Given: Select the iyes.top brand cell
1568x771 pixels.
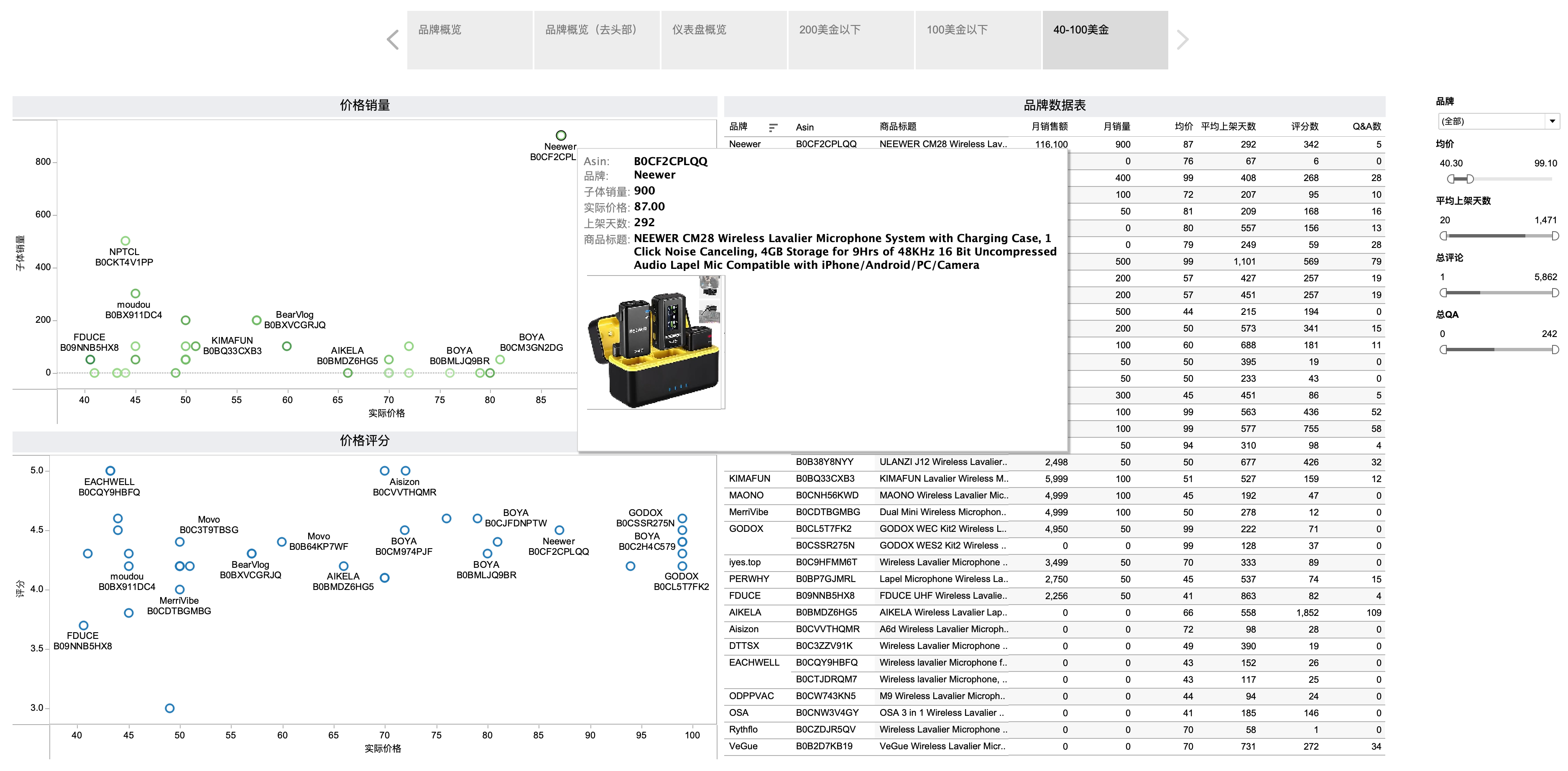Looking at the screenshot, I should click(x=744, y=562).
